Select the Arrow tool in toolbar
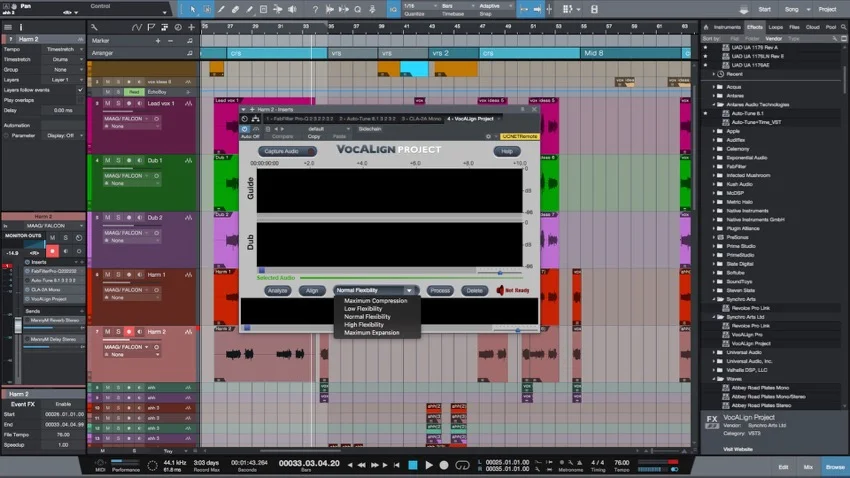This screenshot has width=850, height=478. pos(192,9)
